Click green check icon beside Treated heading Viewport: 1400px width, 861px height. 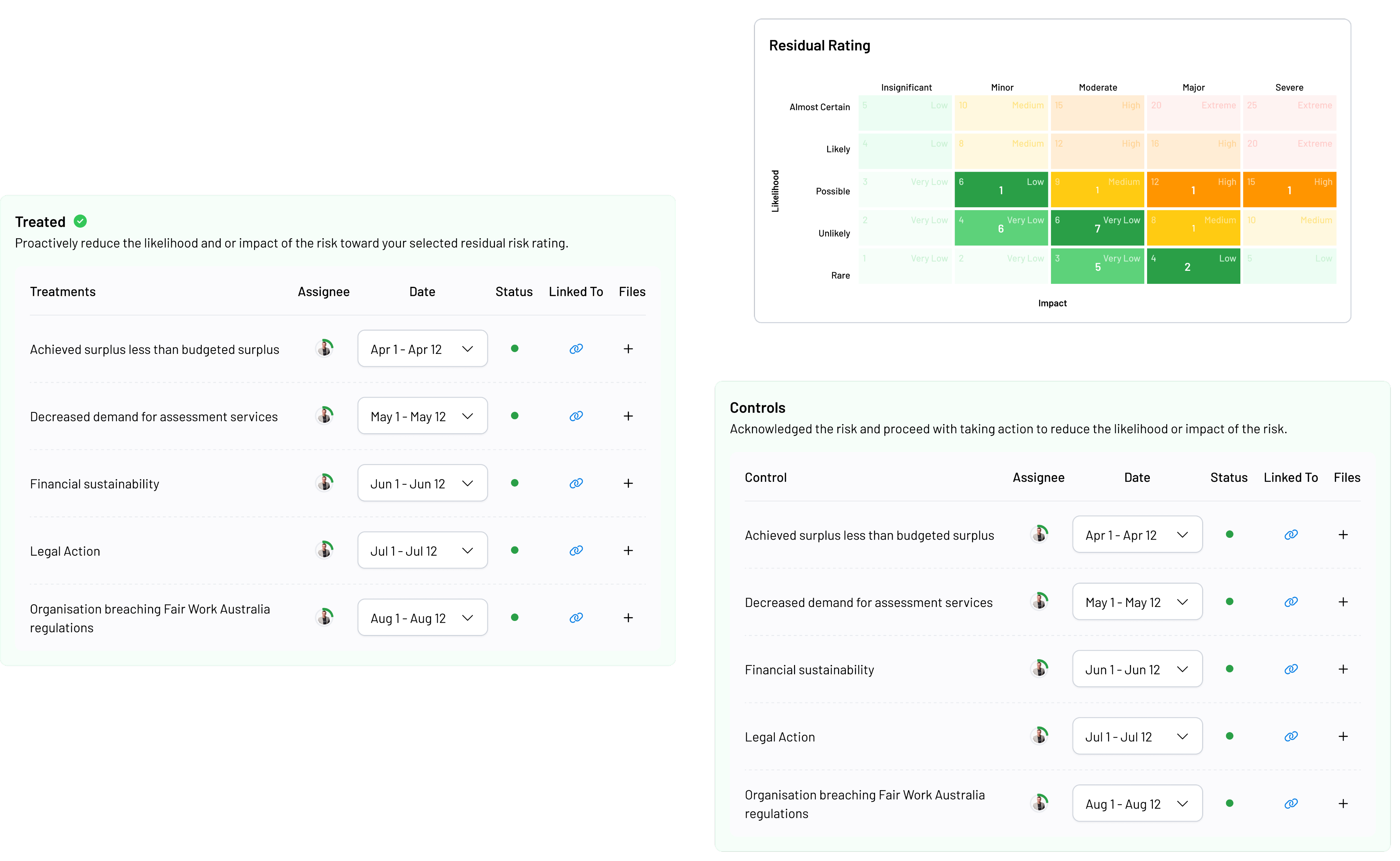click(80, 222)
